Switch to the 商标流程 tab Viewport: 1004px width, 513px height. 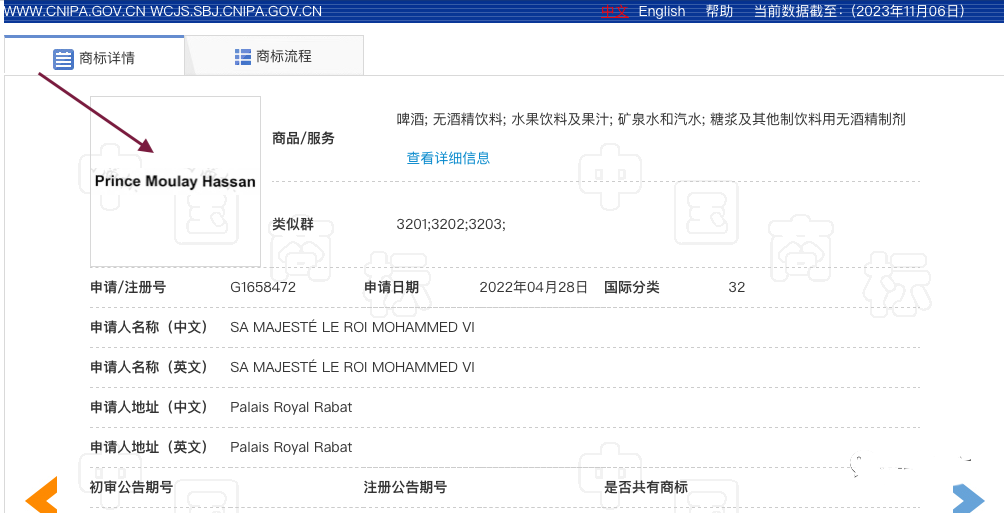coord(274,56)
